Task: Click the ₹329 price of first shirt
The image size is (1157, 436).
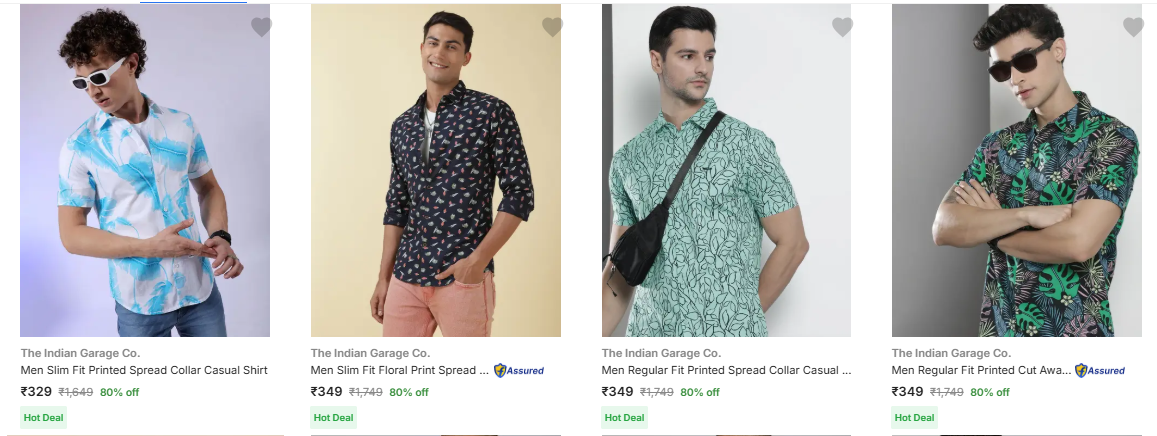Action: pyautogui.click(x=36, y=392)
